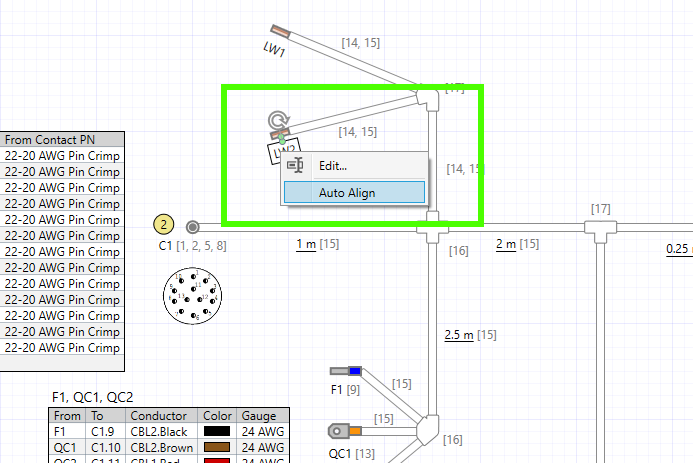Screen dimensions: 693x463
Task: Click the Gauge column header
Action: (x=263, y=416)
